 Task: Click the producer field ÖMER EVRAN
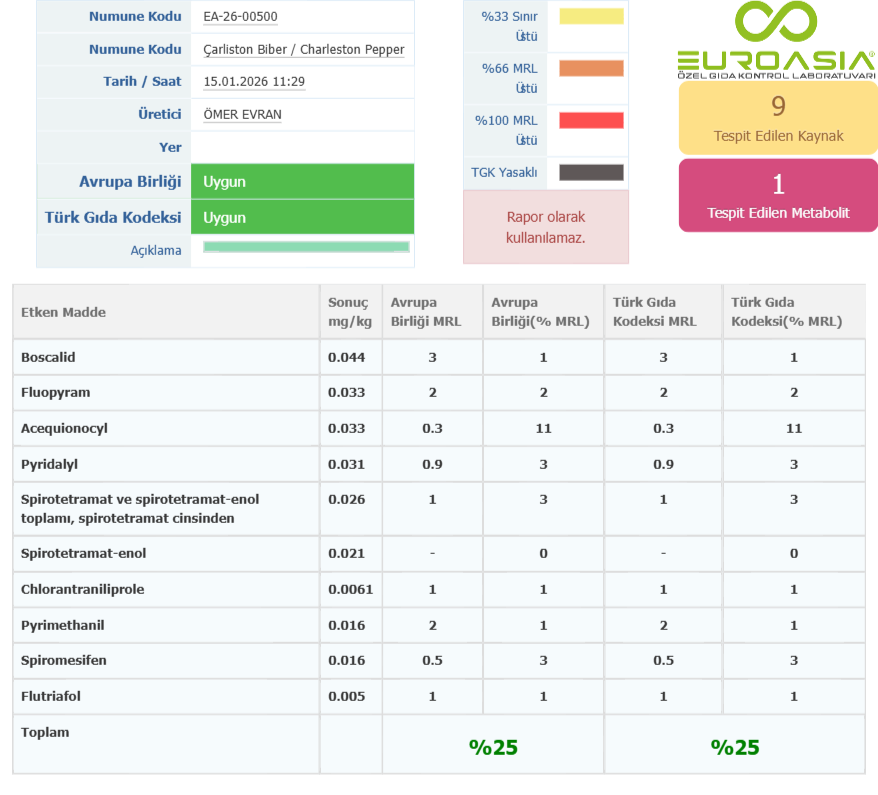[x=242, y=114]
